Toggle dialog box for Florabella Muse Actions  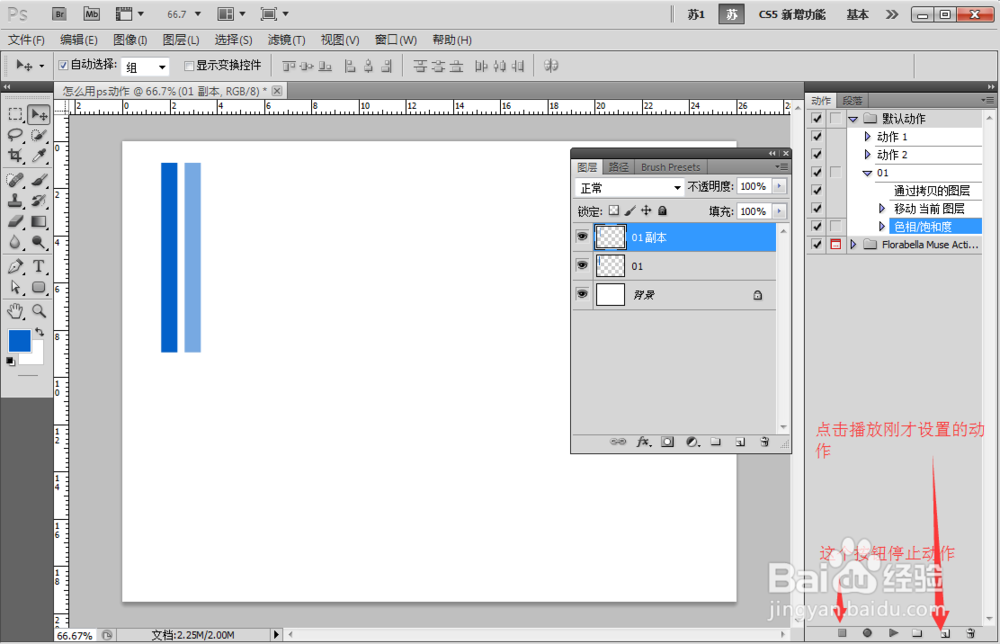[x=835, y=244]
